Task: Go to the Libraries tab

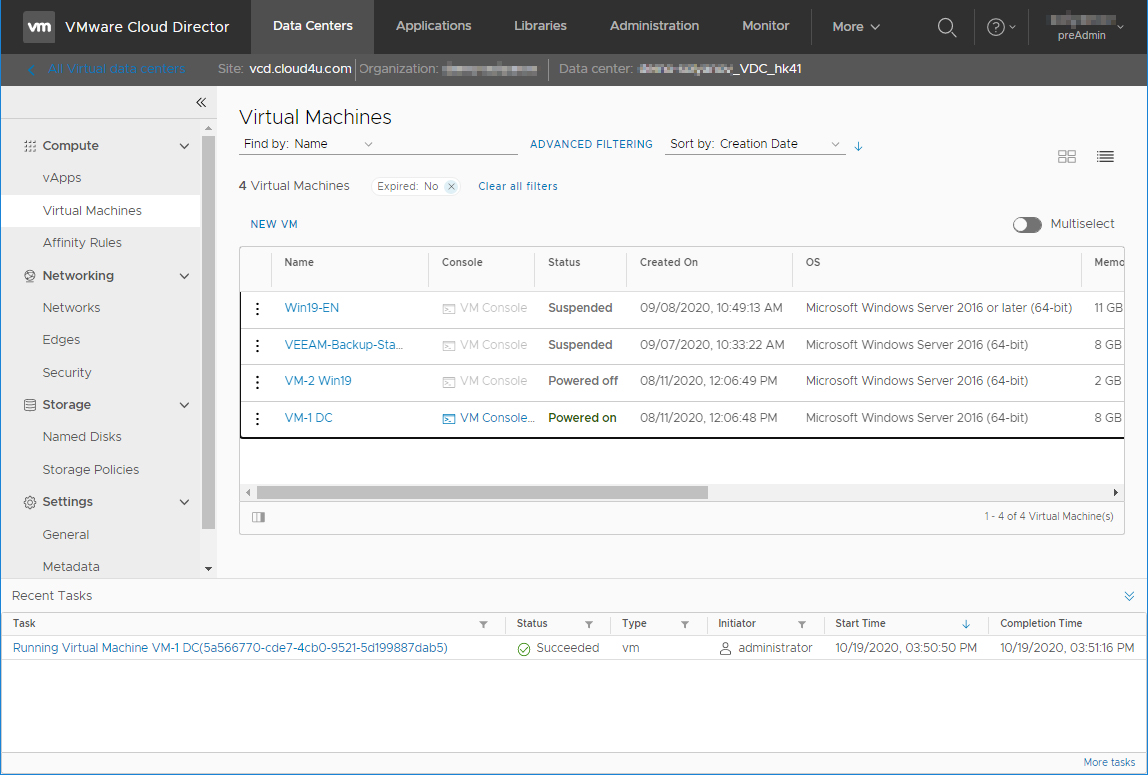Action: 540,26
